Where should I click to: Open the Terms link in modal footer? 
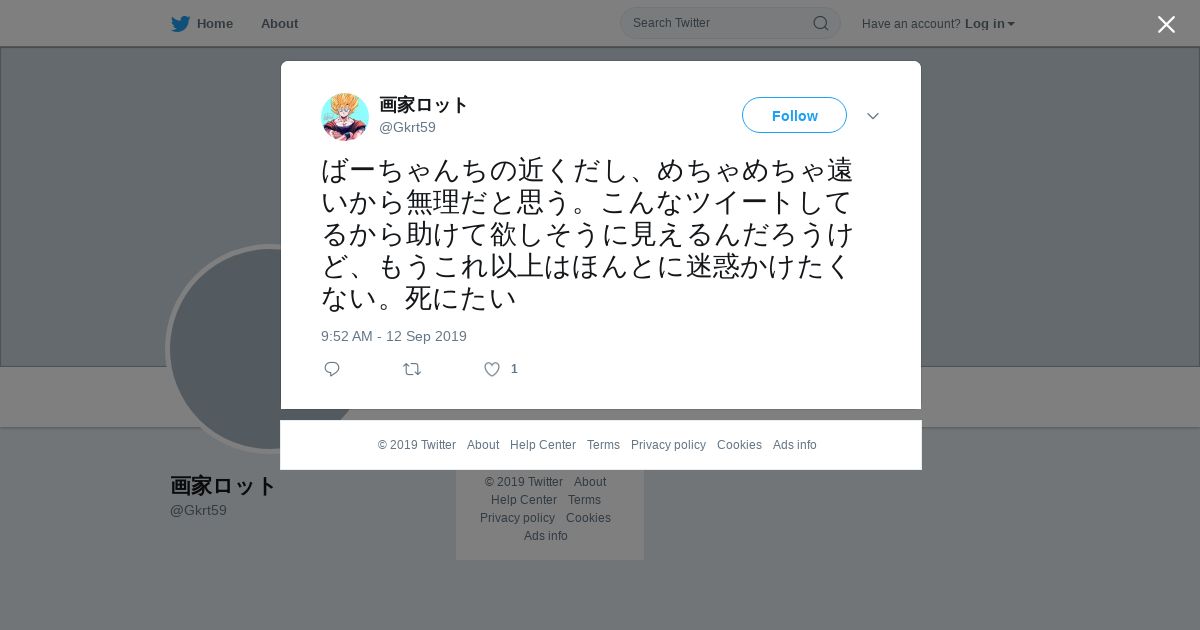click(603, 445)
